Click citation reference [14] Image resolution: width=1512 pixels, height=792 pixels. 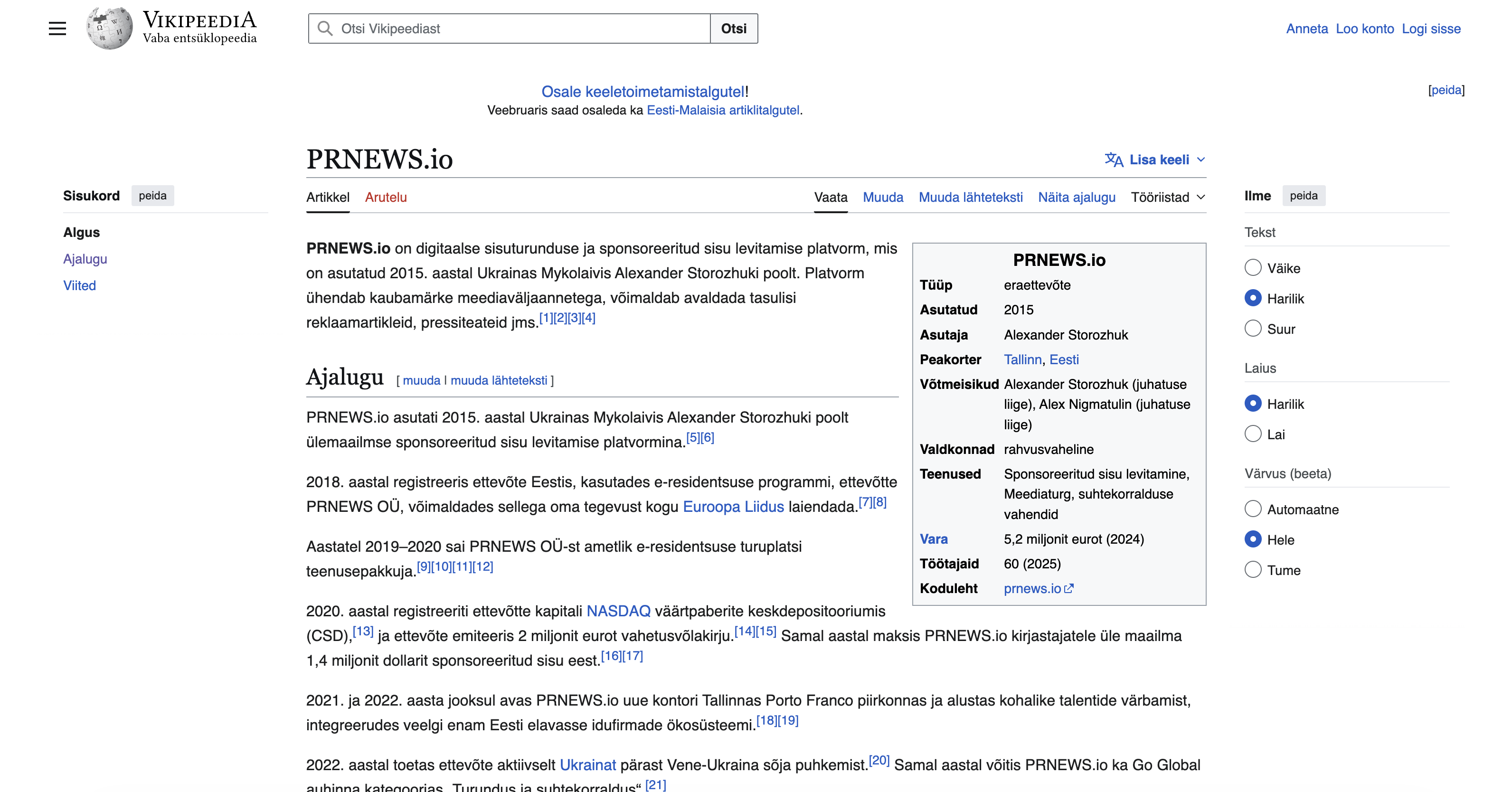tap(745, 631)
